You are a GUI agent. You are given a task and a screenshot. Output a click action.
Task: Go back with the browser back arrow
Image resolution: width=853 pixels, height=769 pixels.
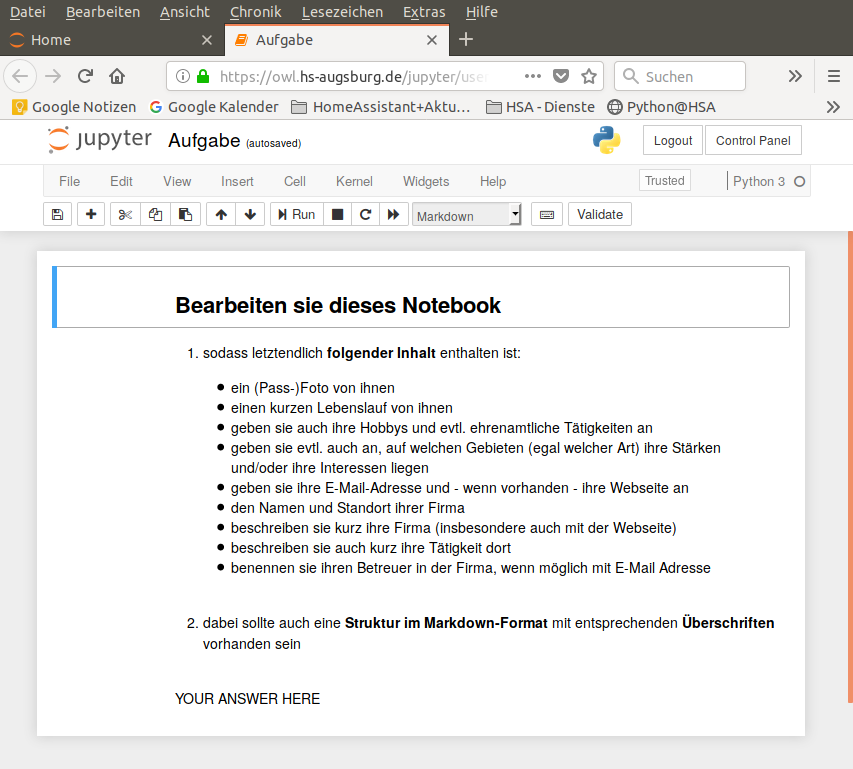20,76
